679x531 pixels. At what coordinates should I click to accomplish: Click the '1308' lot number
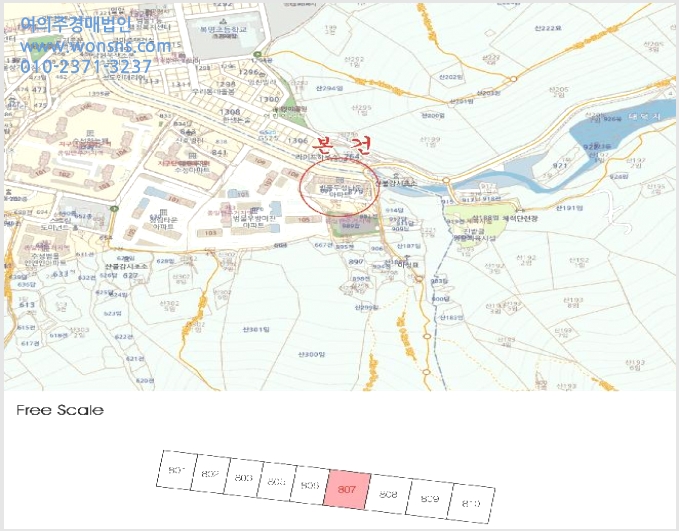pyautogui.click(x=230, y=112)
